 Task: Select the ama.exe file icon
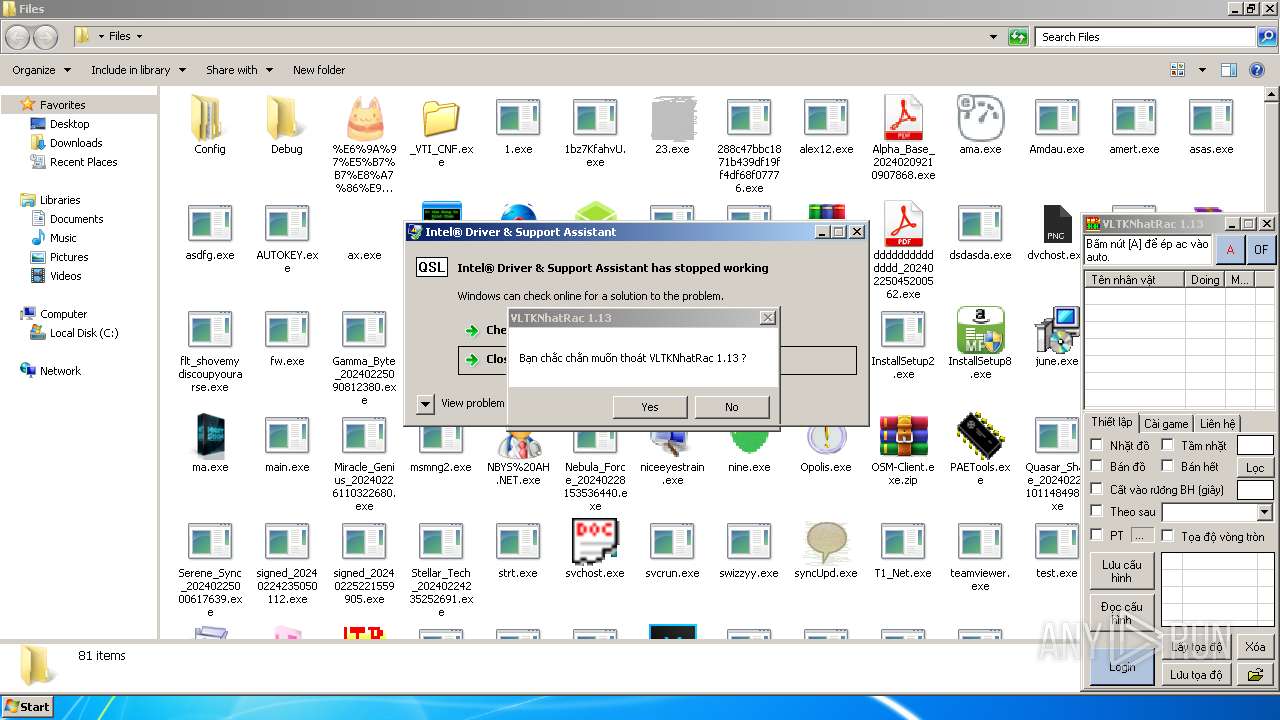(x=980, y=118)
